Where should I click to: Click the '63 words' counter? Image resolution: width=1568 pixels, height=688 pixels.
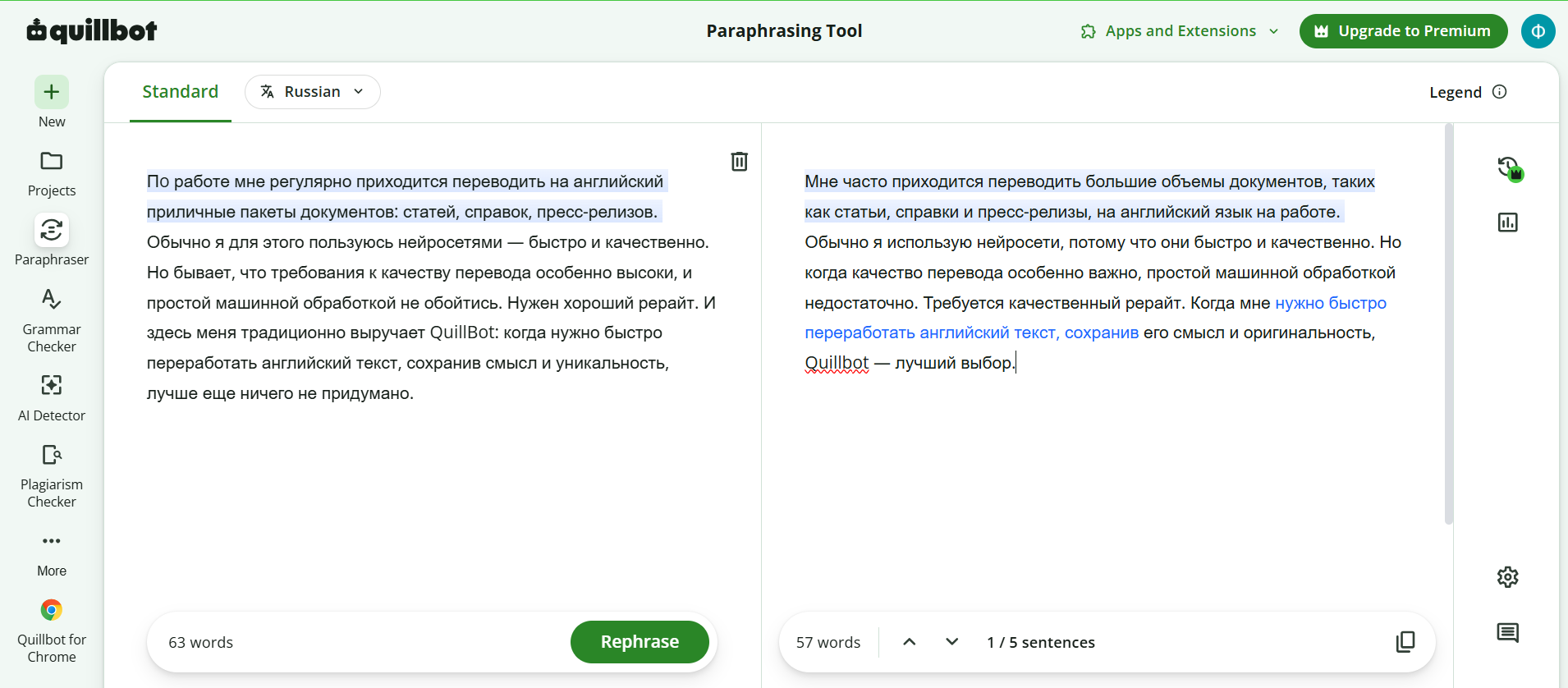point(201,642)
